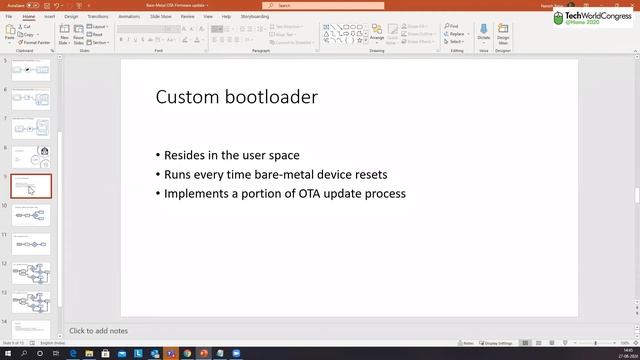This screenshot has height=360, width=640.
Task: Click the Find command
Action: click(451, 26)
